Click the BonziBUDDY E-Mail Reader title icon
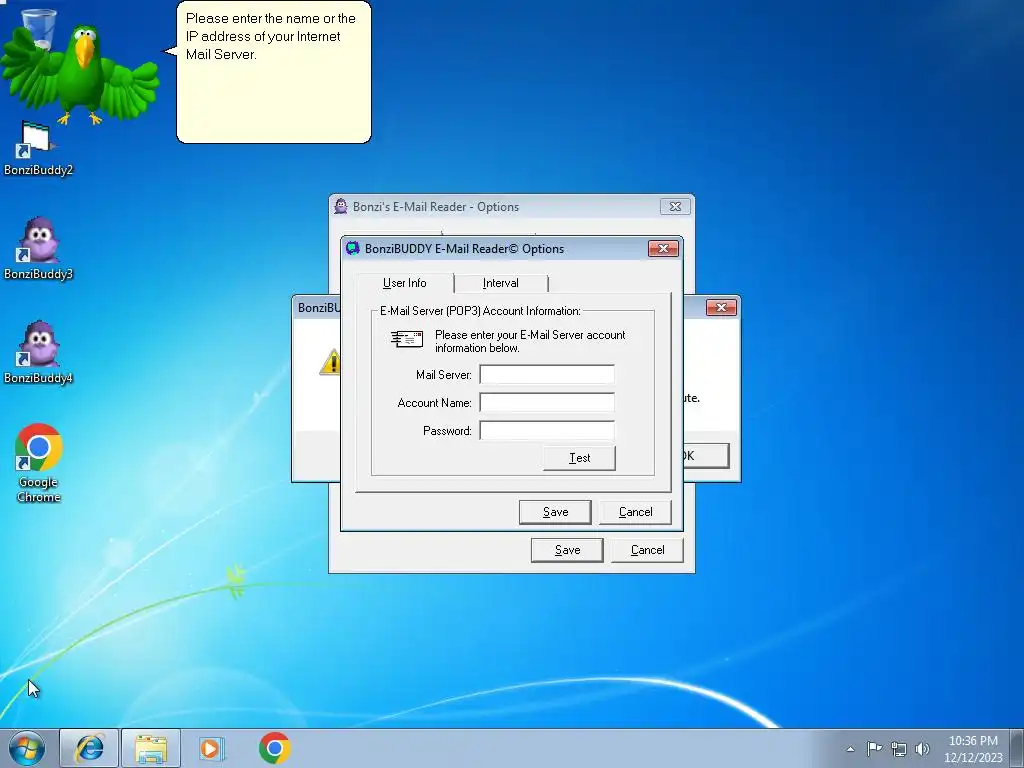The width and height of the screenshot is (1024, 768). point(353,248)
